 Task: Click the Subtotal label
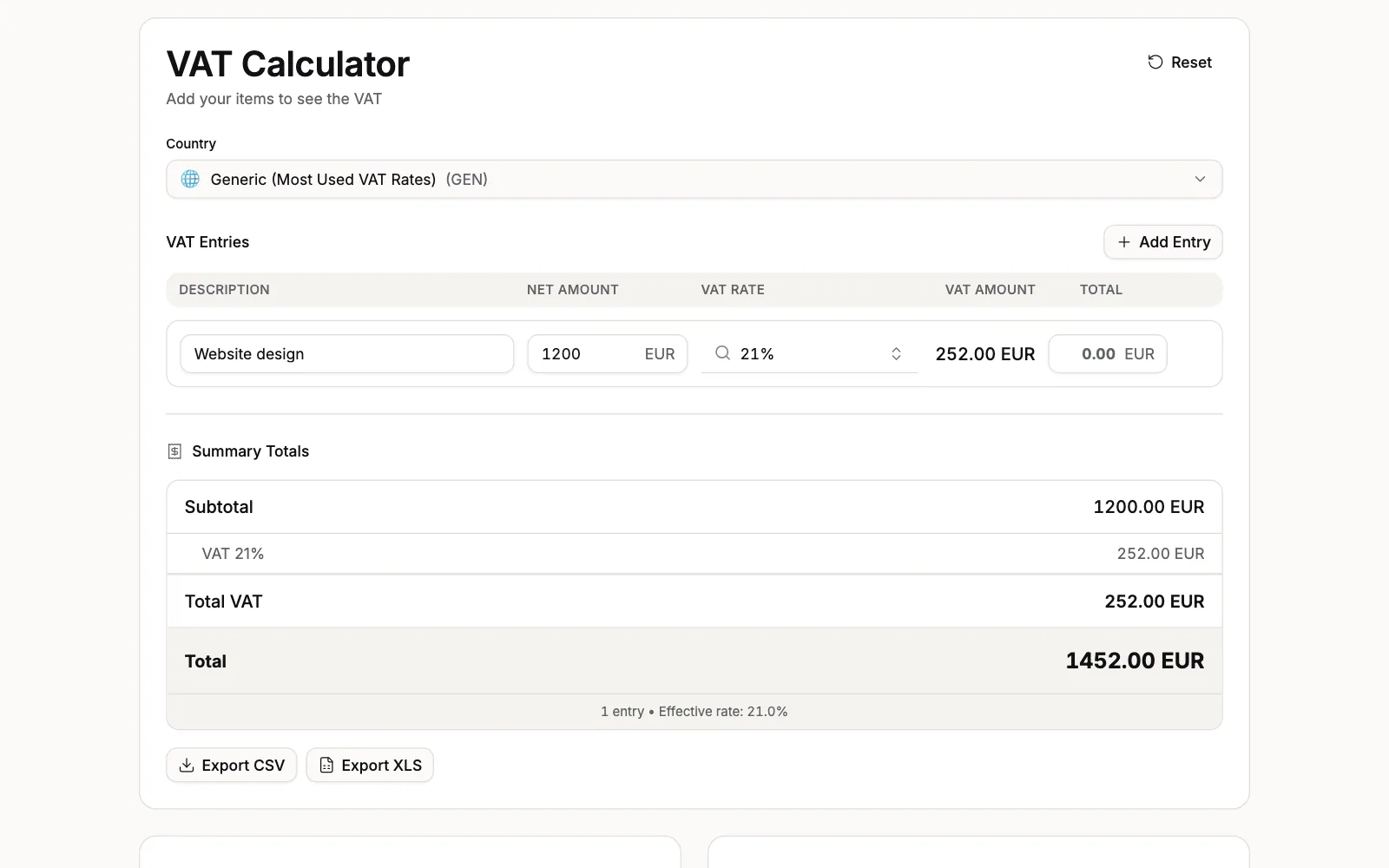click(x=219, y=507)
